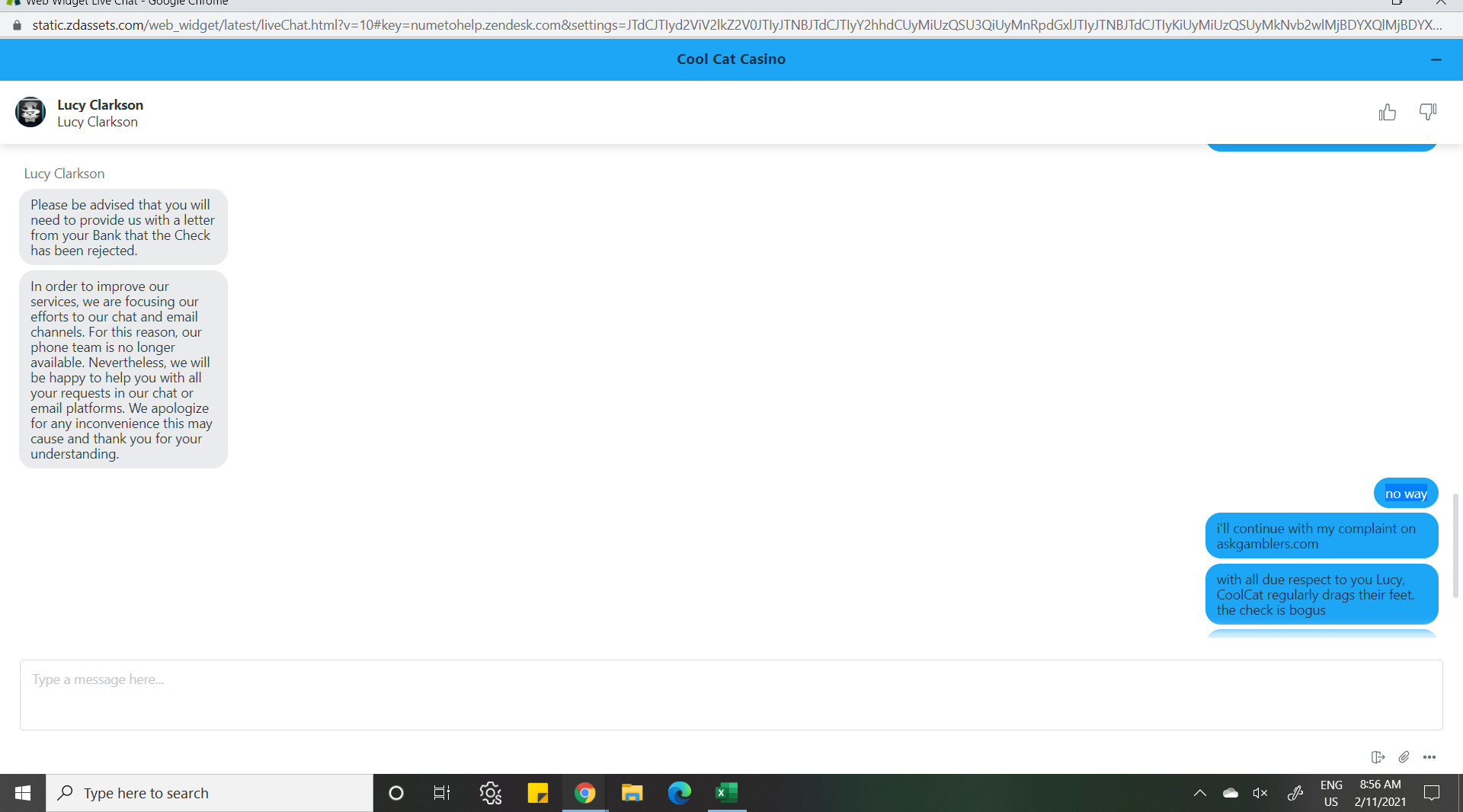Image resolution: width=1463 pixels, height=812 pixels.
Task: Switch to Excel on the taskbar
Action: pos(727,793)
